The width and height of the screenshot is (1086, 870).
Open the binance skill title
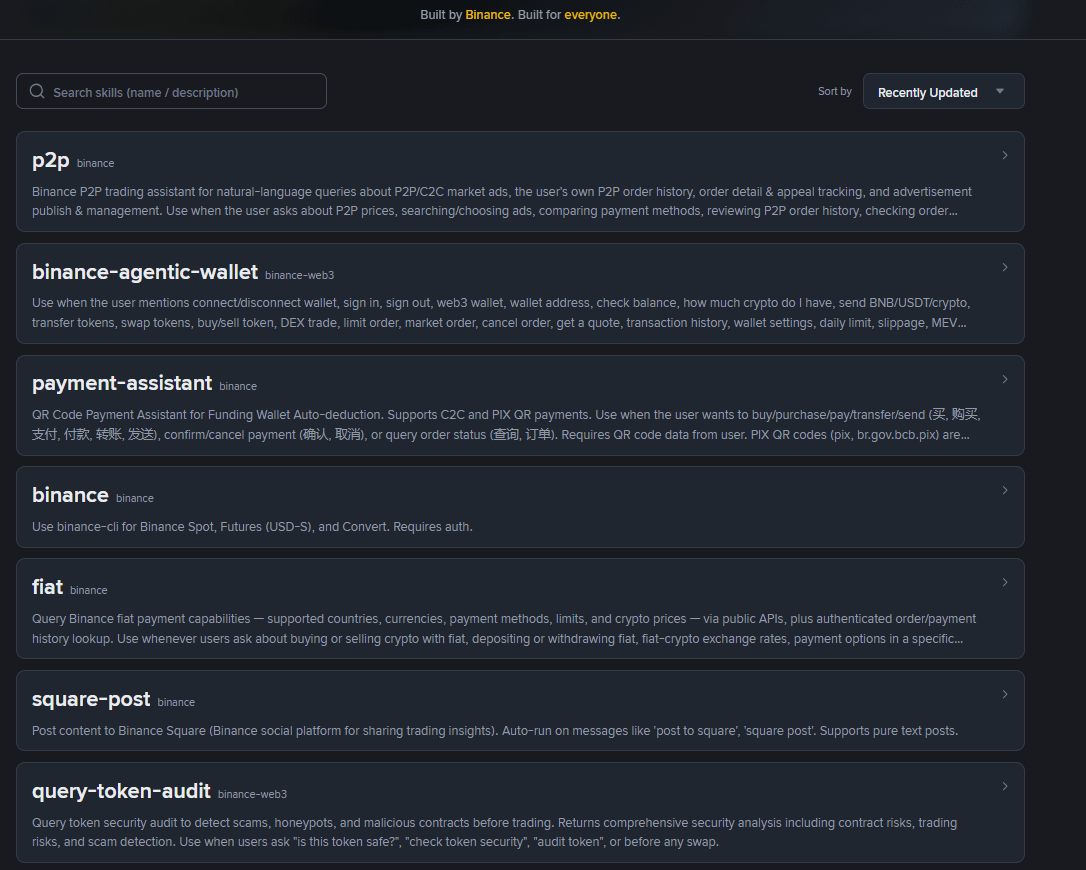click(70, 495)
